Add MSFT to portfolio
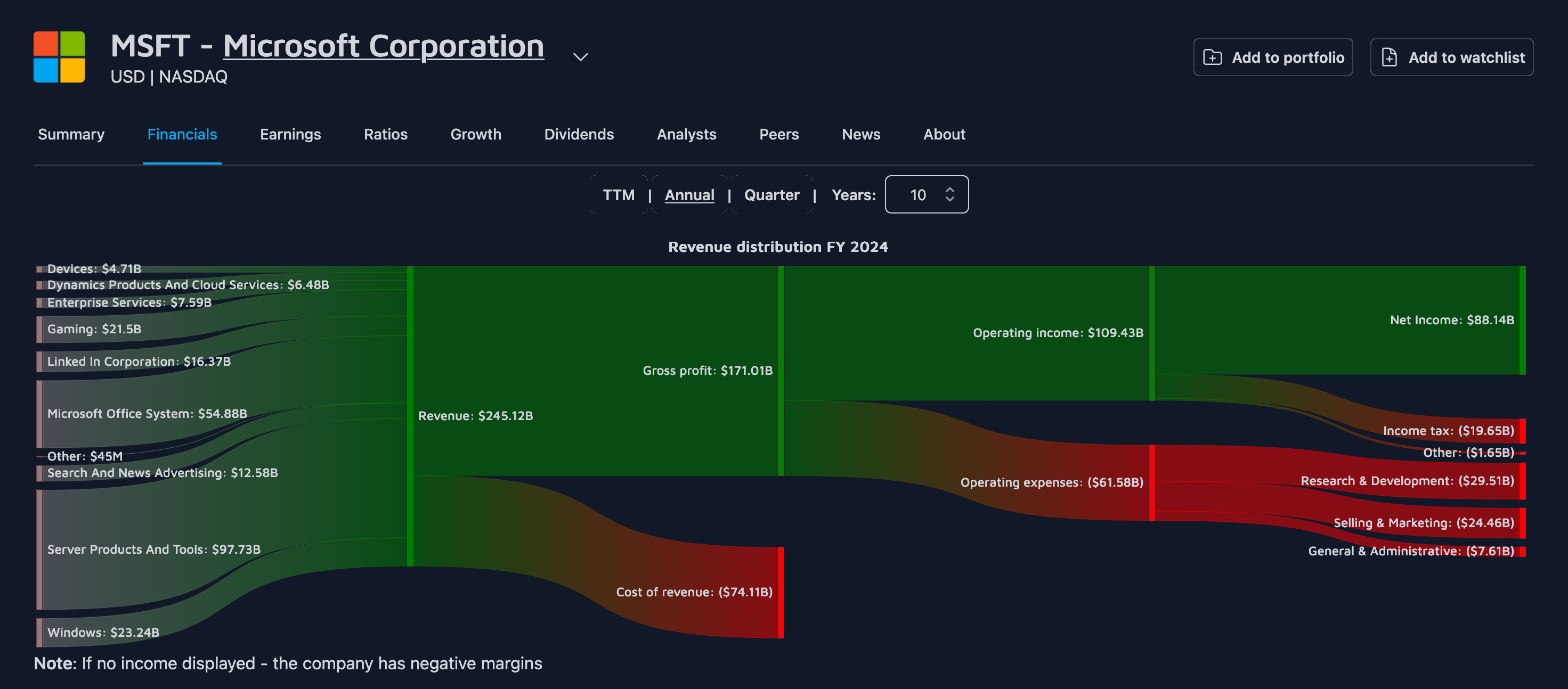The height and width of the screenshot is (689, 1568). coord(1273,57)
